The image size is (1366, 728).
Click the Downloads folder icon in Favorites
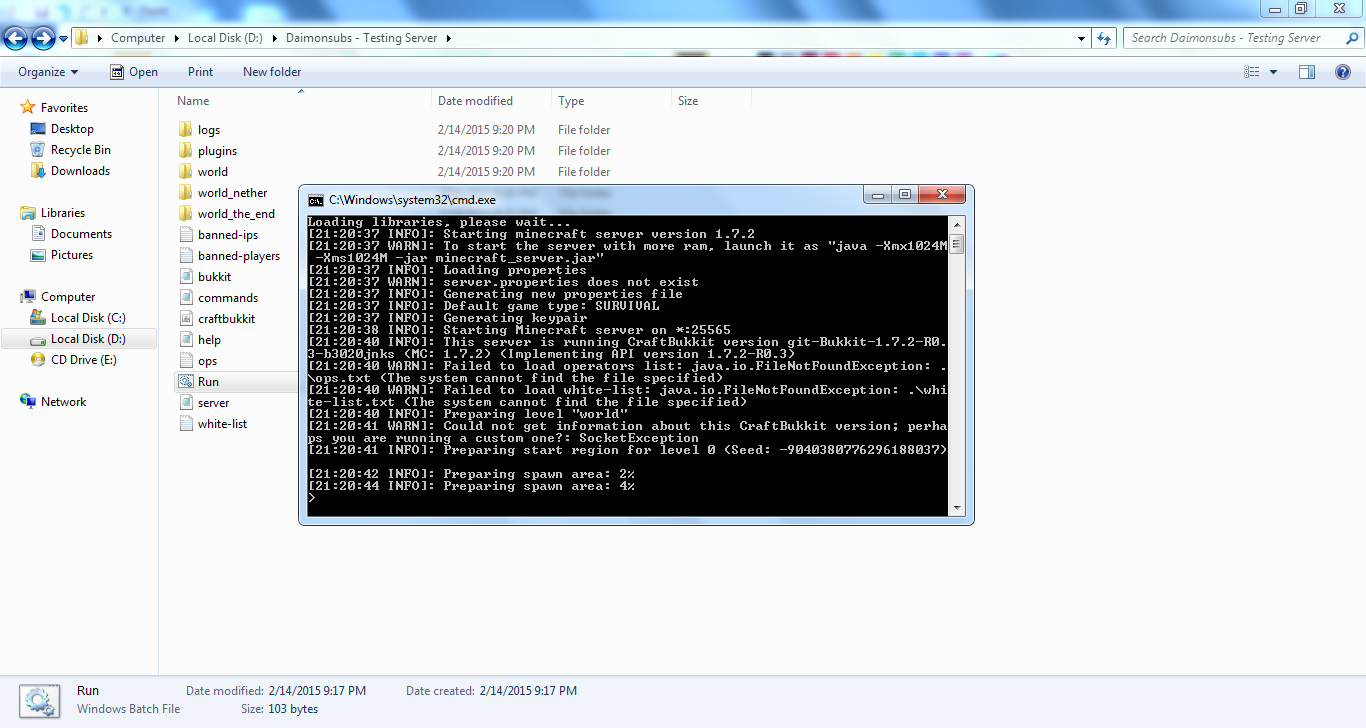pos(38,171)
